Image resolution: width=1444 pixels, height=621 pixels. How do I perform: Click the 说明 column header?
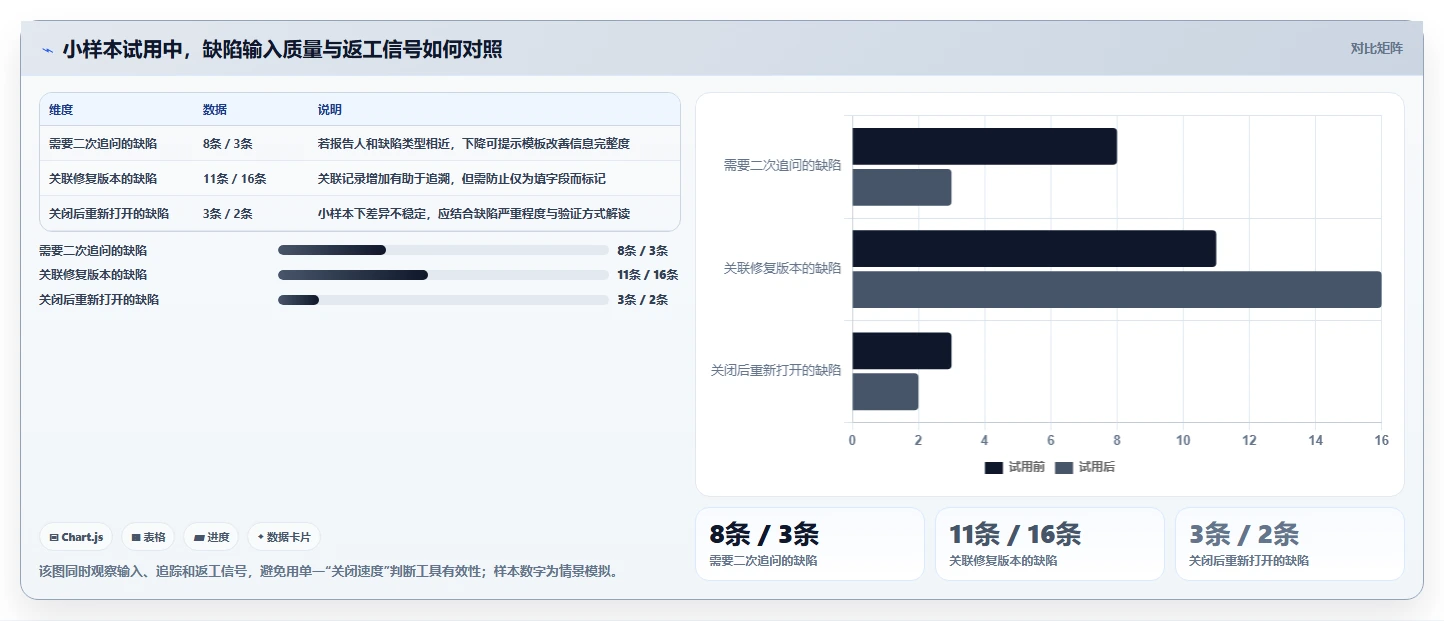tap(330, 110)
